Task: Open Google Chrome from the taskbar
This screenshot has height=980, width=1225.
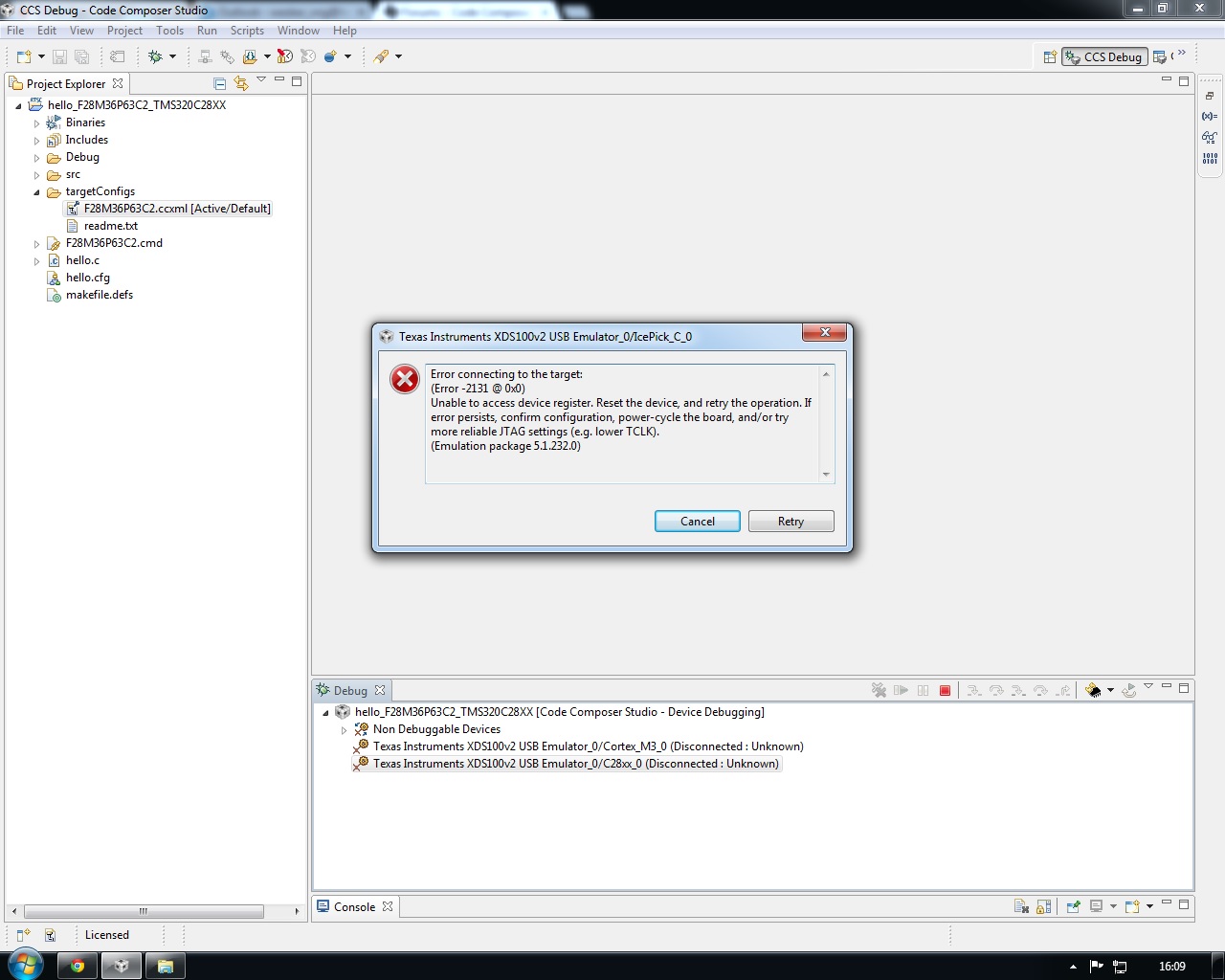Action: coord(78,966)
